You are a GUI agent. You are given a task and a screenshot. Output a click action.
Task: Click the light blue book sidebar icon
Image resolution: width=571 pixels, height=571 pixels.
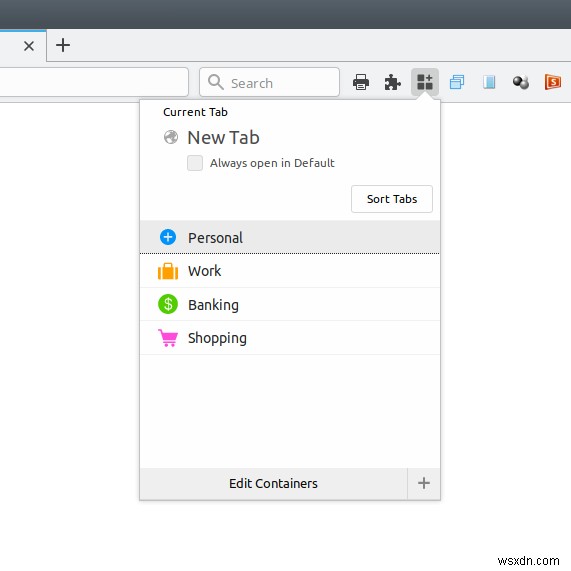click(x=489, y=82)
